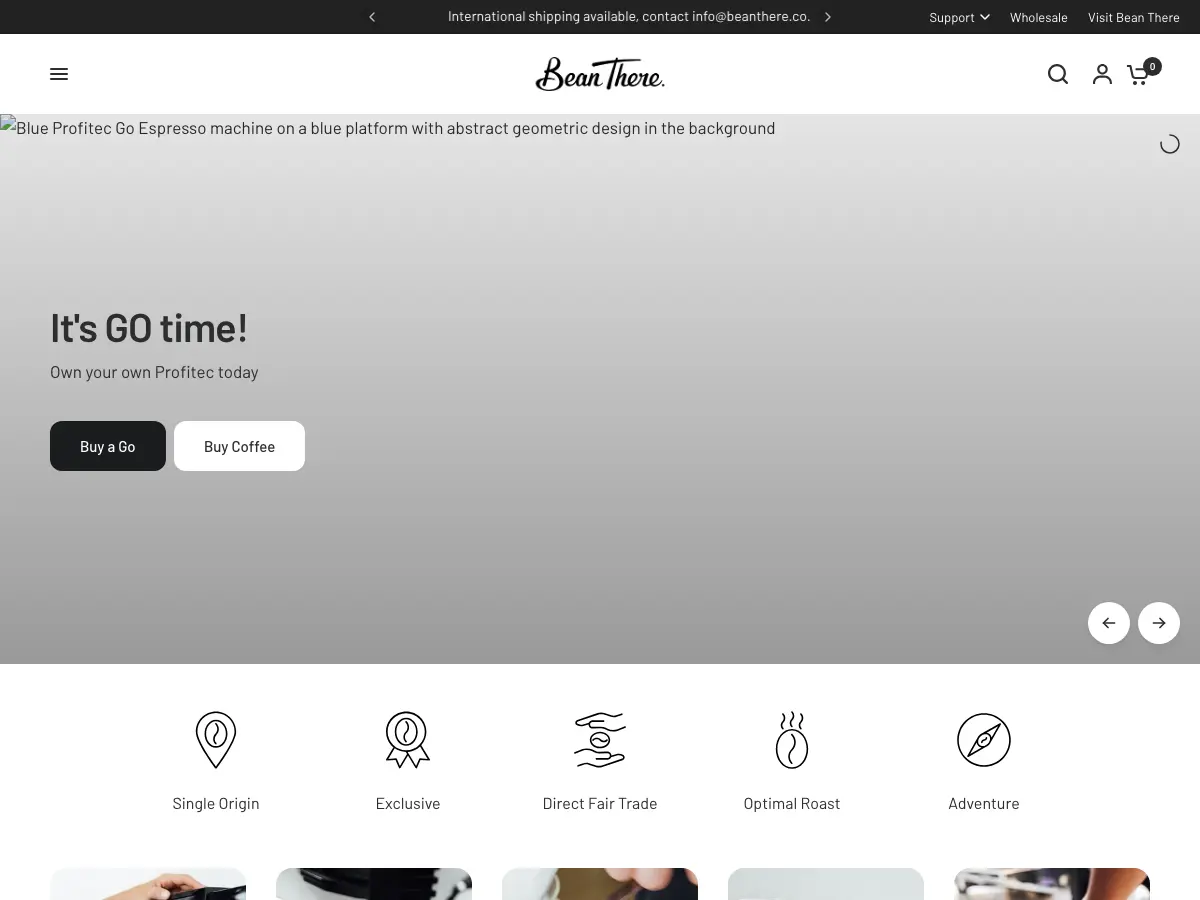Go to previous hero slide
The image size is (1200, 900).
[x=1109, y=623]
